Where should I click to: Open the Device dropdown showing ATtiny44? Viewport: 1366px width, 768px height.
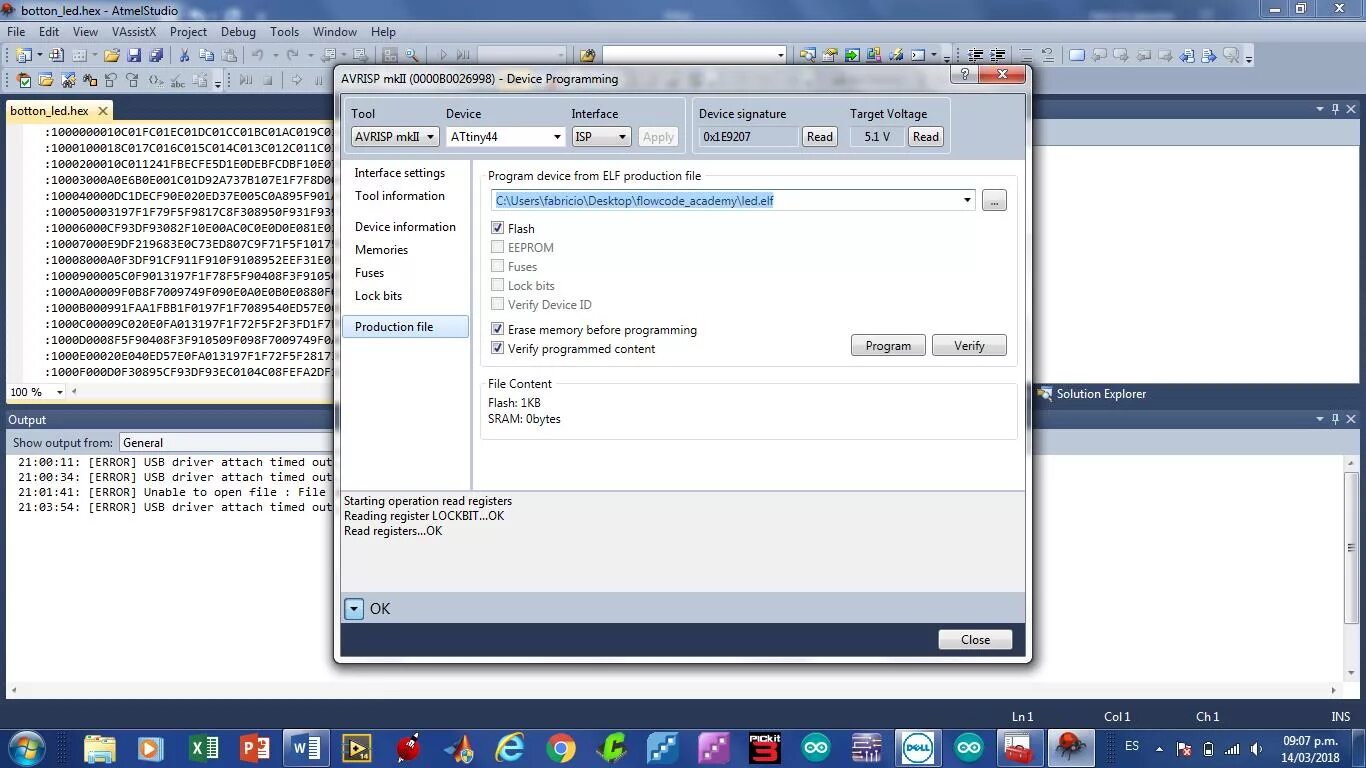point(506,137)
